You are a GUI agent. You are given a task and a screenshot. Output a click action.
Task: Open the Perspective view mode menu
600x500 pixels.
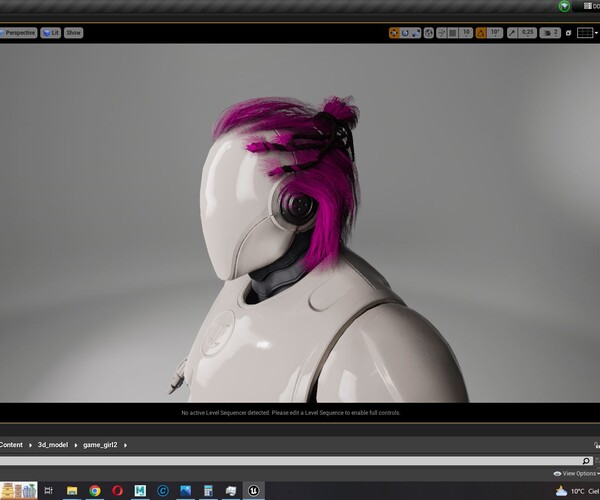[x=18, y=33]
